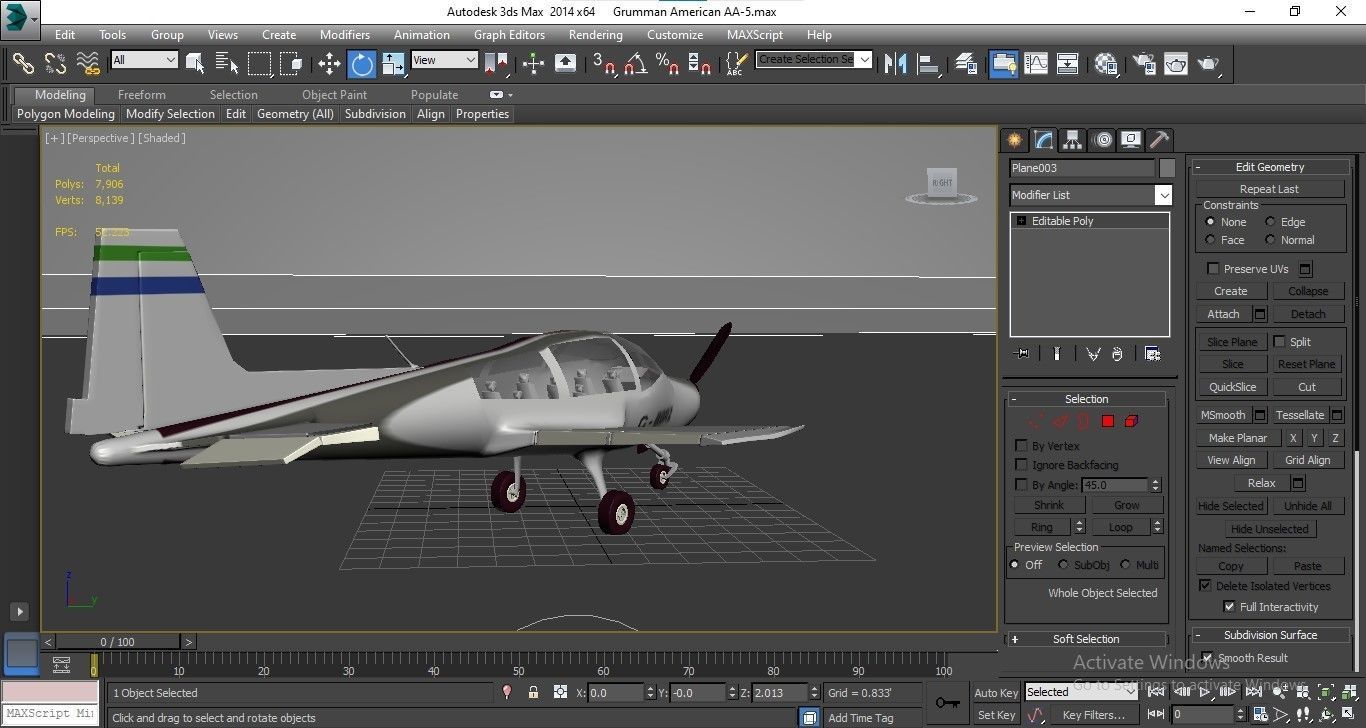Click the Align tool icon
1366x728 pixels.
929,63
